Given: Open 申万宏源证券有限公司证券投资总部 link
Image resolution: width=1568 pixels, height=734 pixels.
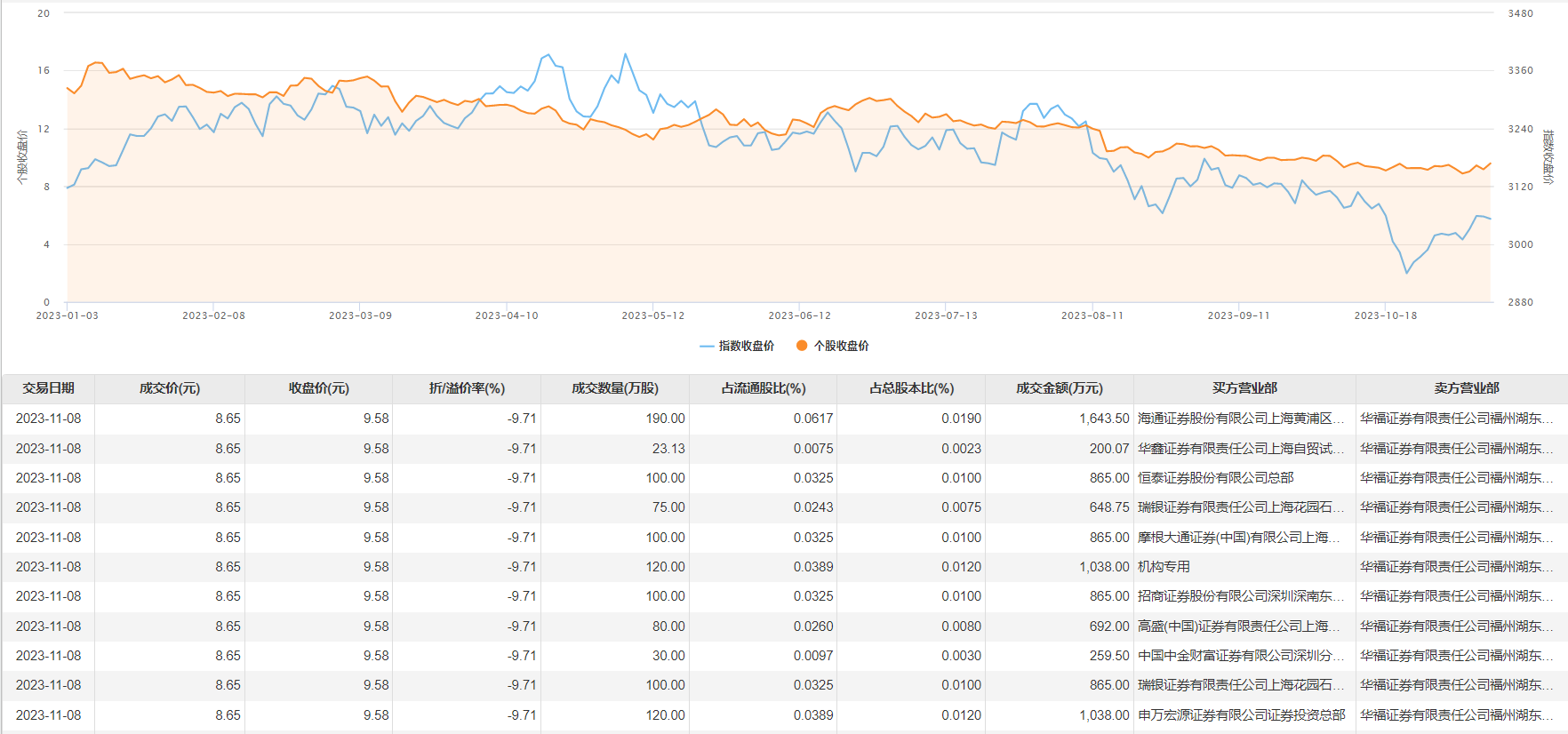Looking at the screenshot, I should (1241, 715).
